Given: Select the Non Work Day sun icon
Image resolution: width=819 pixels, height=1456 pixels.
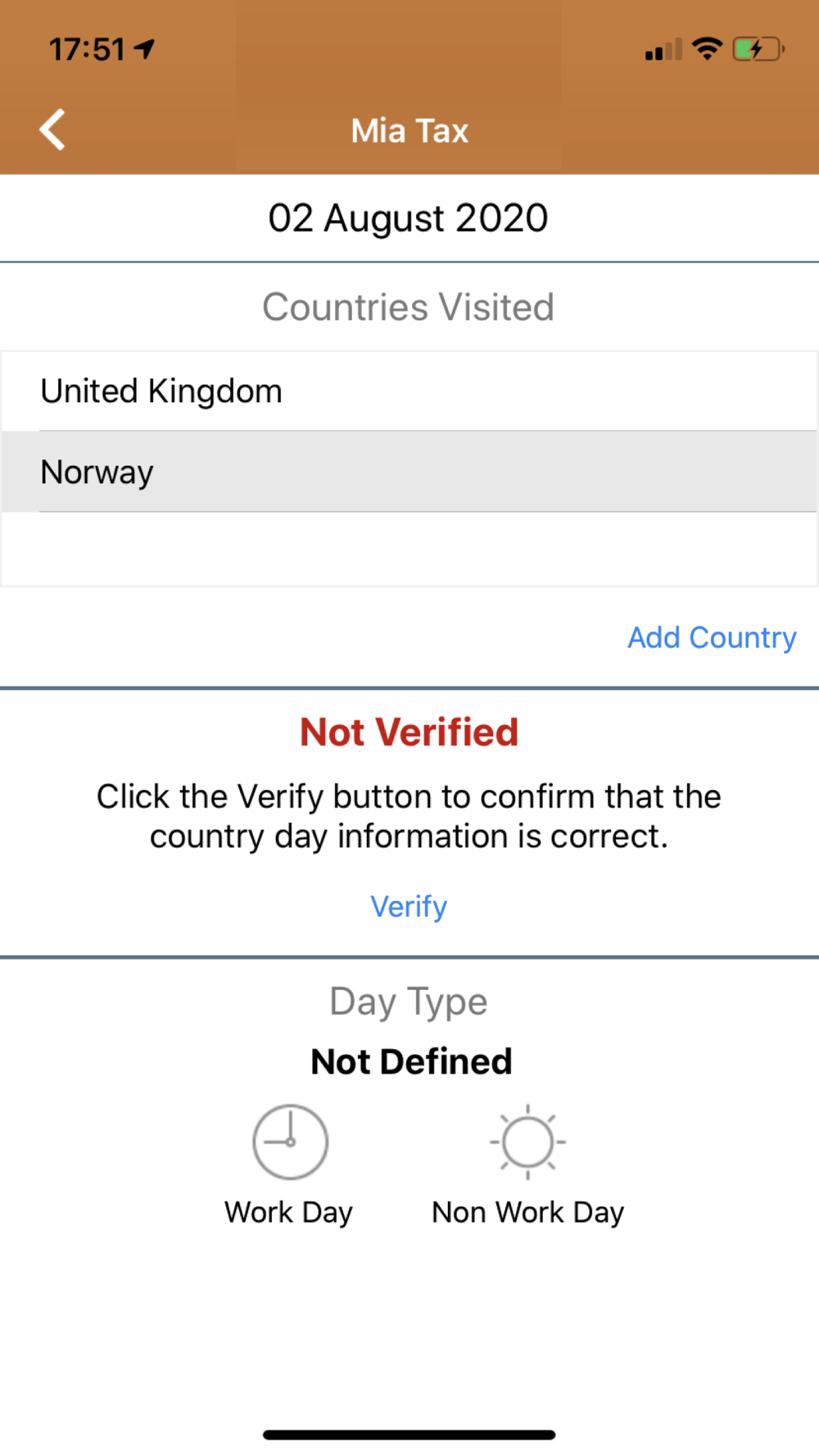Looking at the screenshot, I should coord(527,1142).
